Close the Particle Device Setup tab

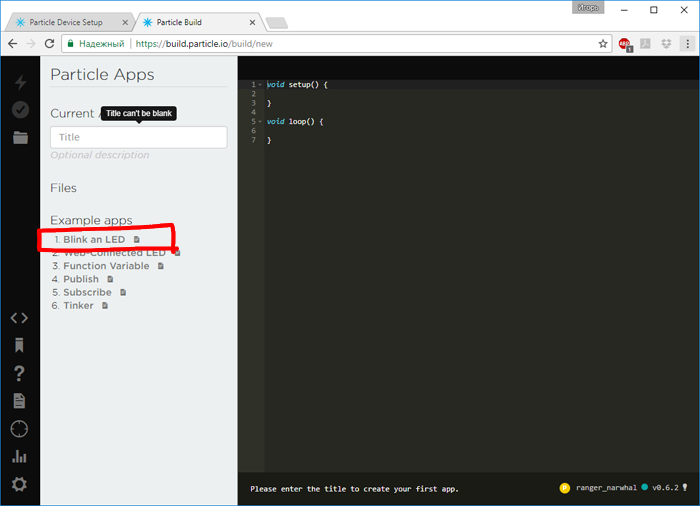pos(125,22)
